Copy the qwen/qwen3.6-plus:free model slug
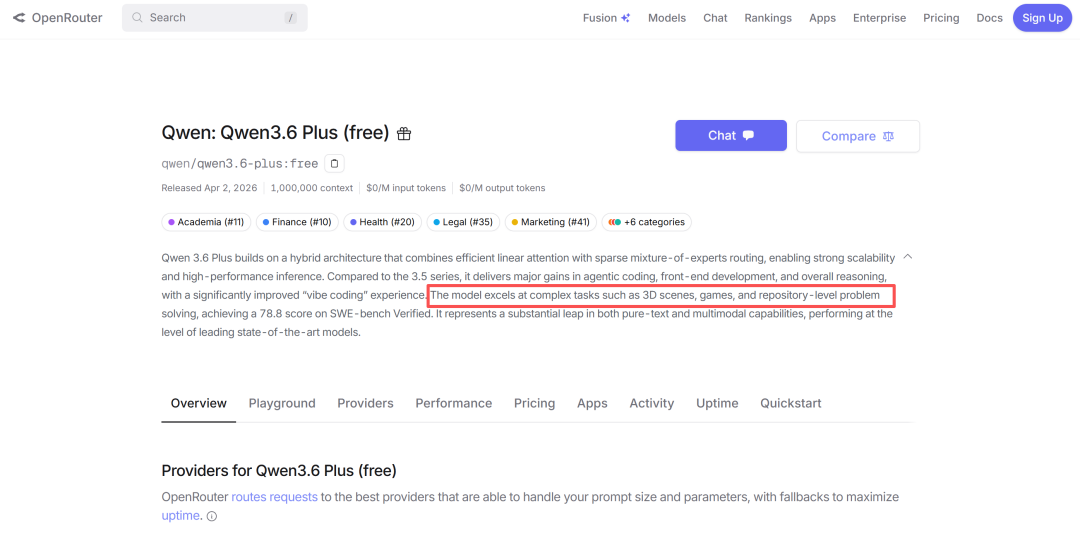1080x541 pixels. [x=335, y=163]
